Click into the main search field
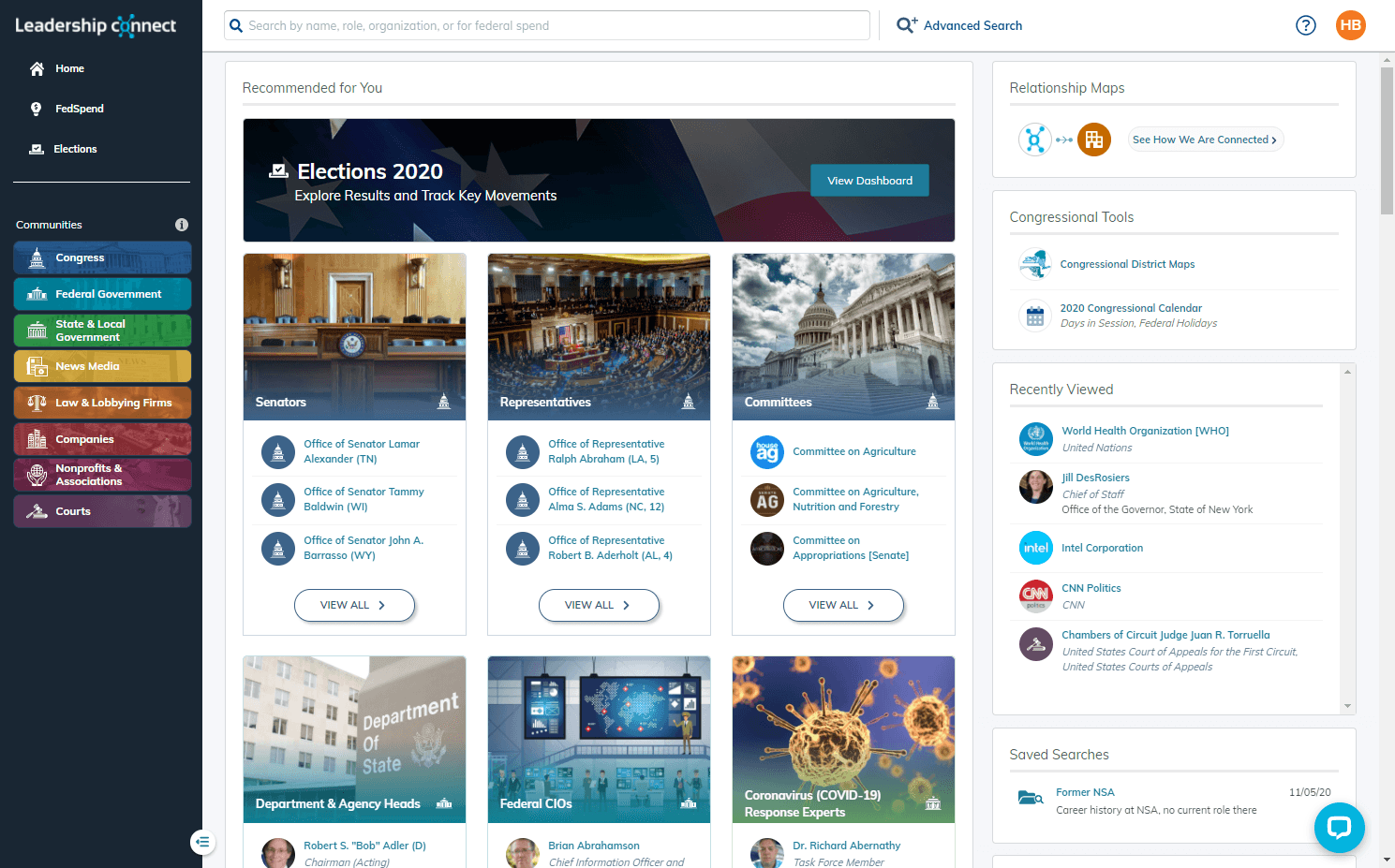Screen dimensions: 1395x868 click(x=547, y=25)
